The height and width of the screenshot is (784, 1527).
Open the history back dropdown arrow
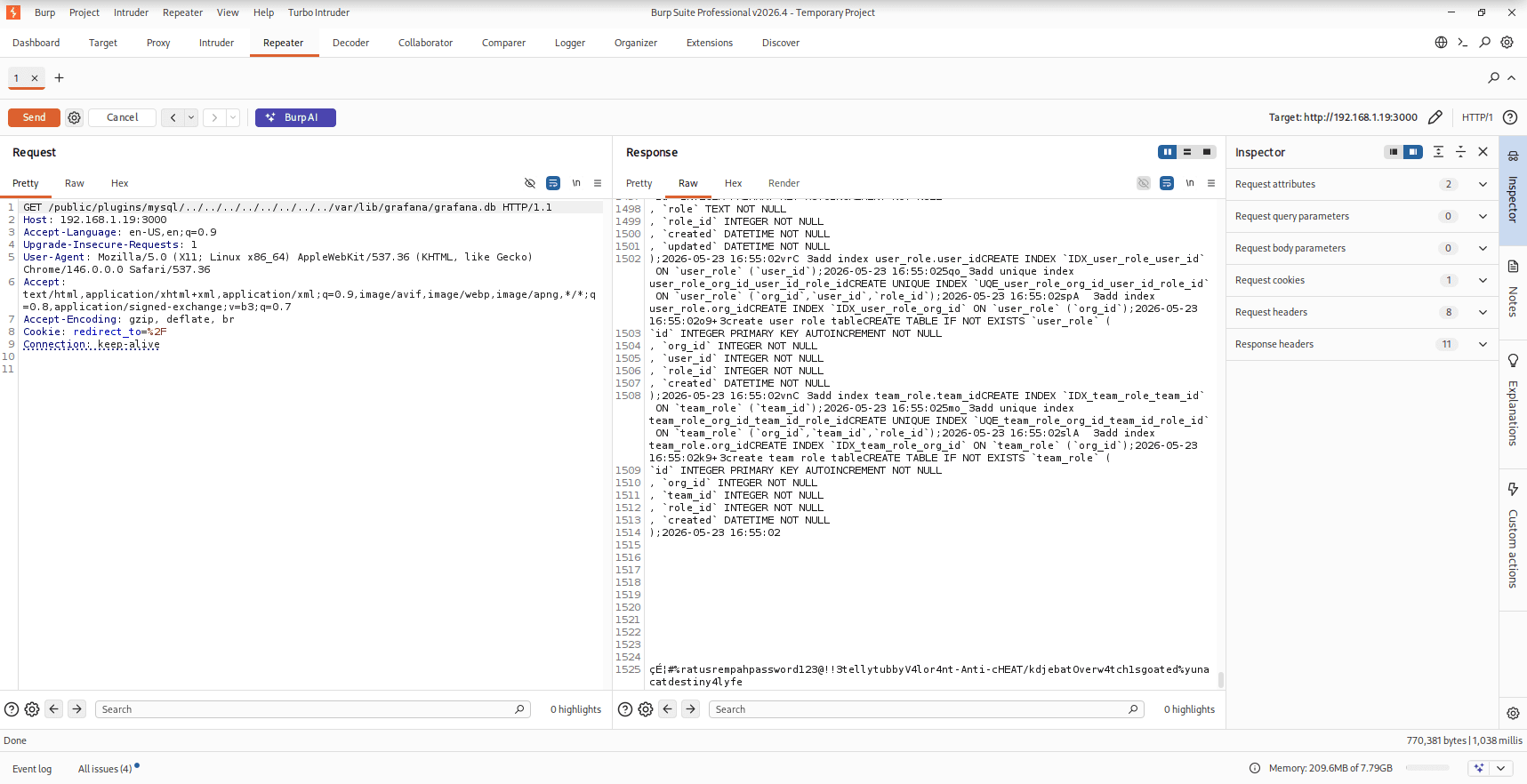point(191,117)
